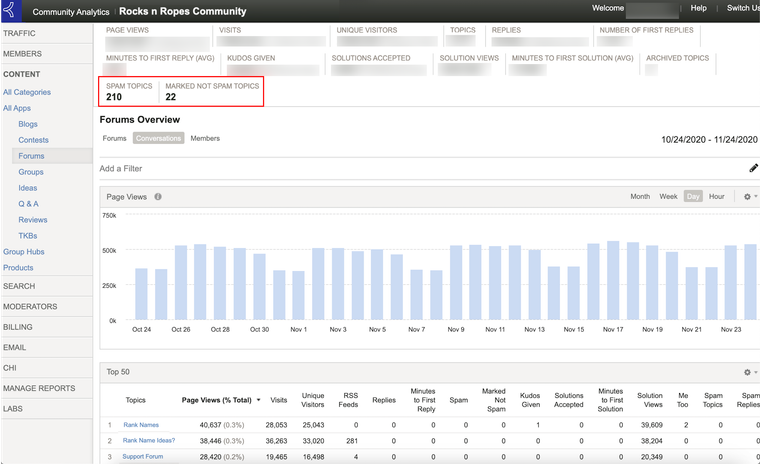Toggle sort arrow on Page Views column
Screen dimensions: 760x464
point(258,400)
